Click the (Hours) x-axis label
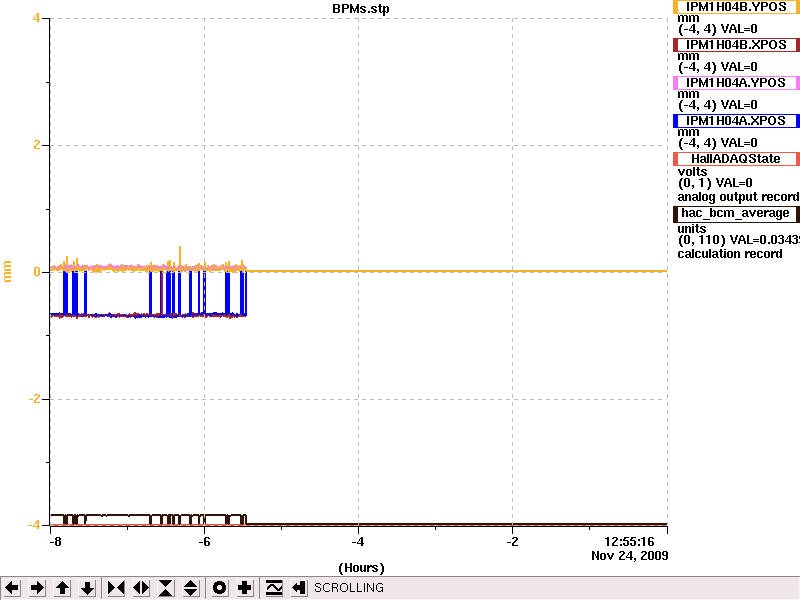The height and width of the screenshot is (600, 800). click(x=361, y=568)
